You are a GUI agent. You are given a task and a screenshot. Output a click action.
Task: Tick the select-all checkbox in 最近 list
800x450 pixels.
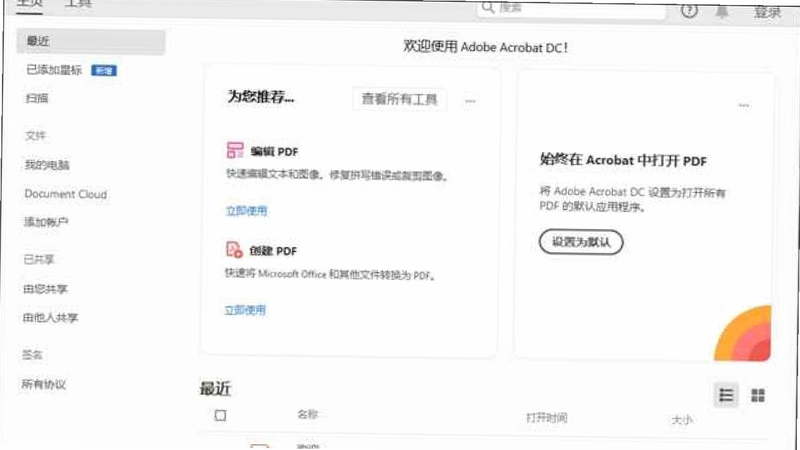[220, 415]
